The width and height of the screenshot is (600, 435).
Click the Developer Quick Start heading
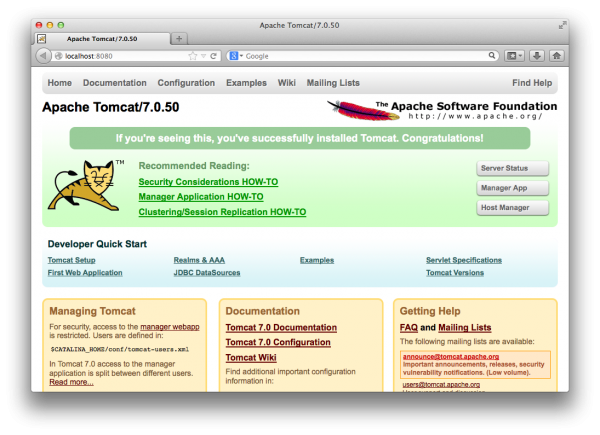click(97, 244)
